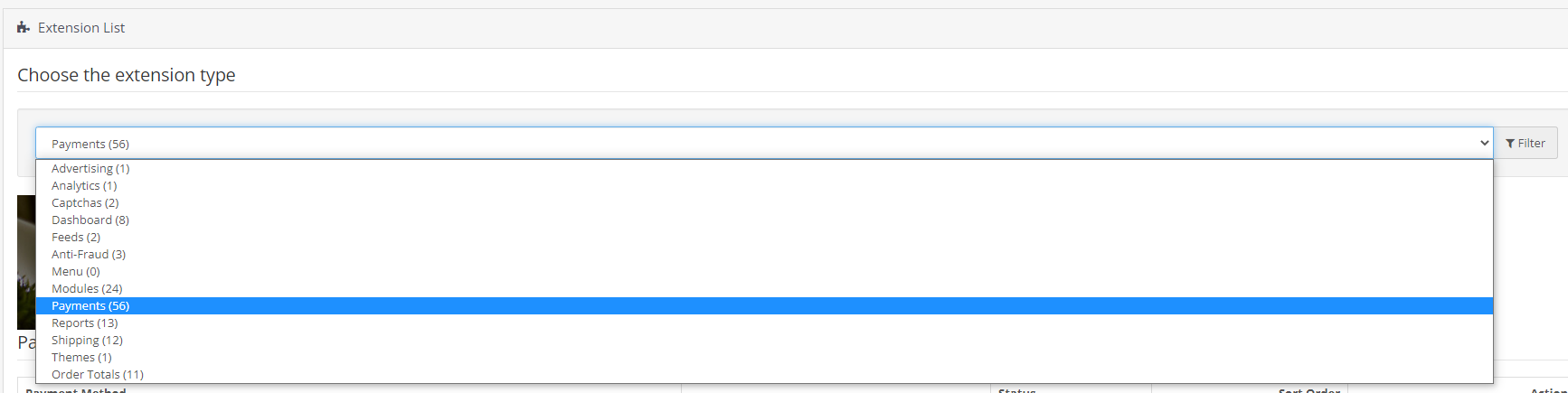1568x393 pixels.
Task: Select Feeds (2) option
Action: pos(76,238)
